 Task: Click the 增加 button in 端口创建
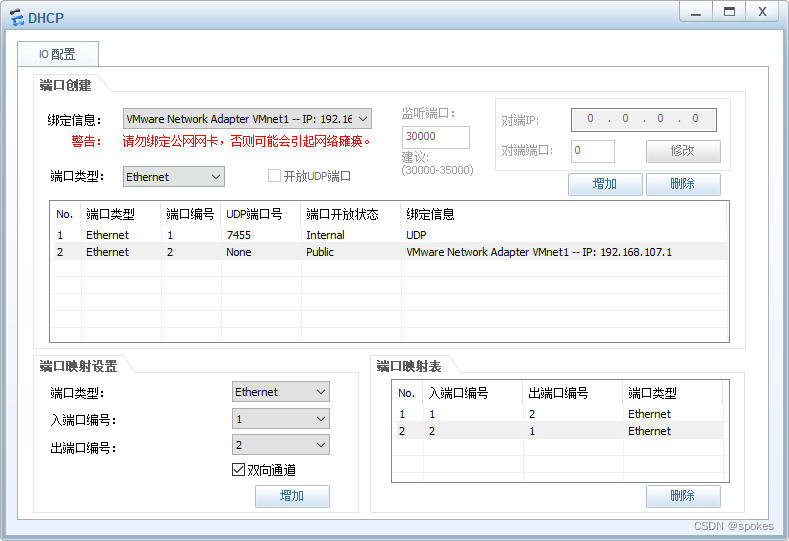pos(605,184)
